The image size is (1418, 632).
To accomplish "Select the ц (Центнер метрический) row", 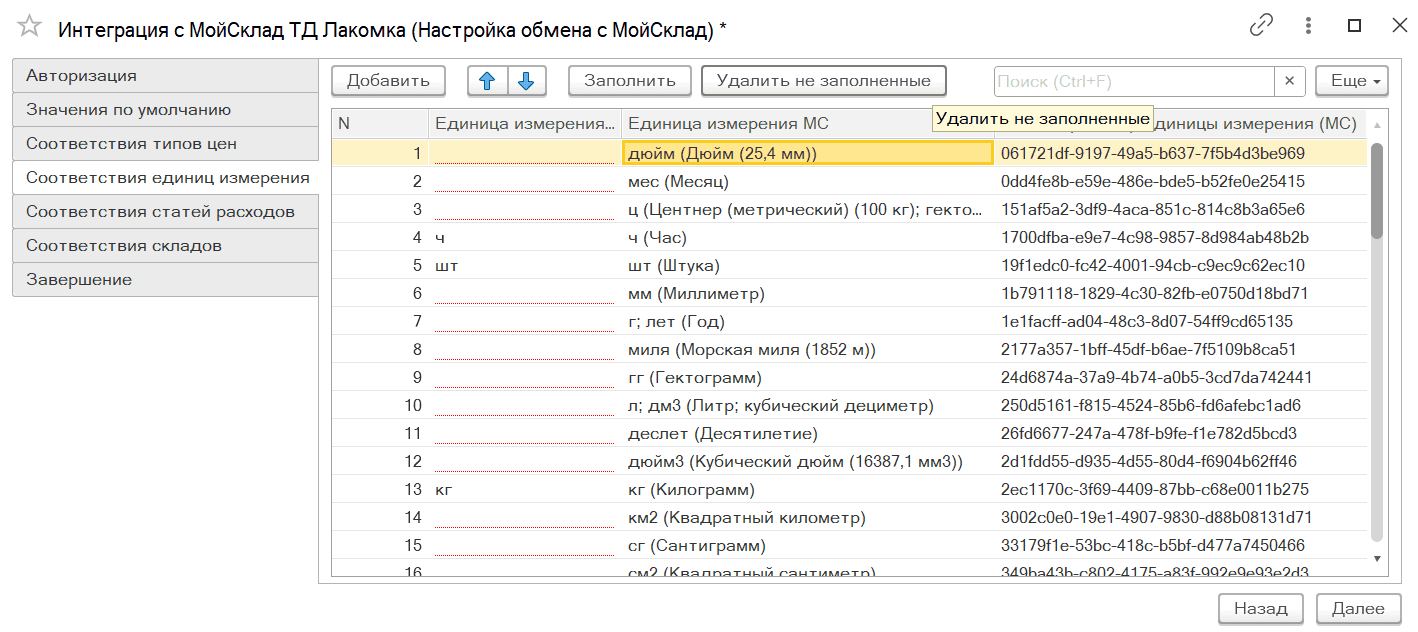I will (849, 210).
